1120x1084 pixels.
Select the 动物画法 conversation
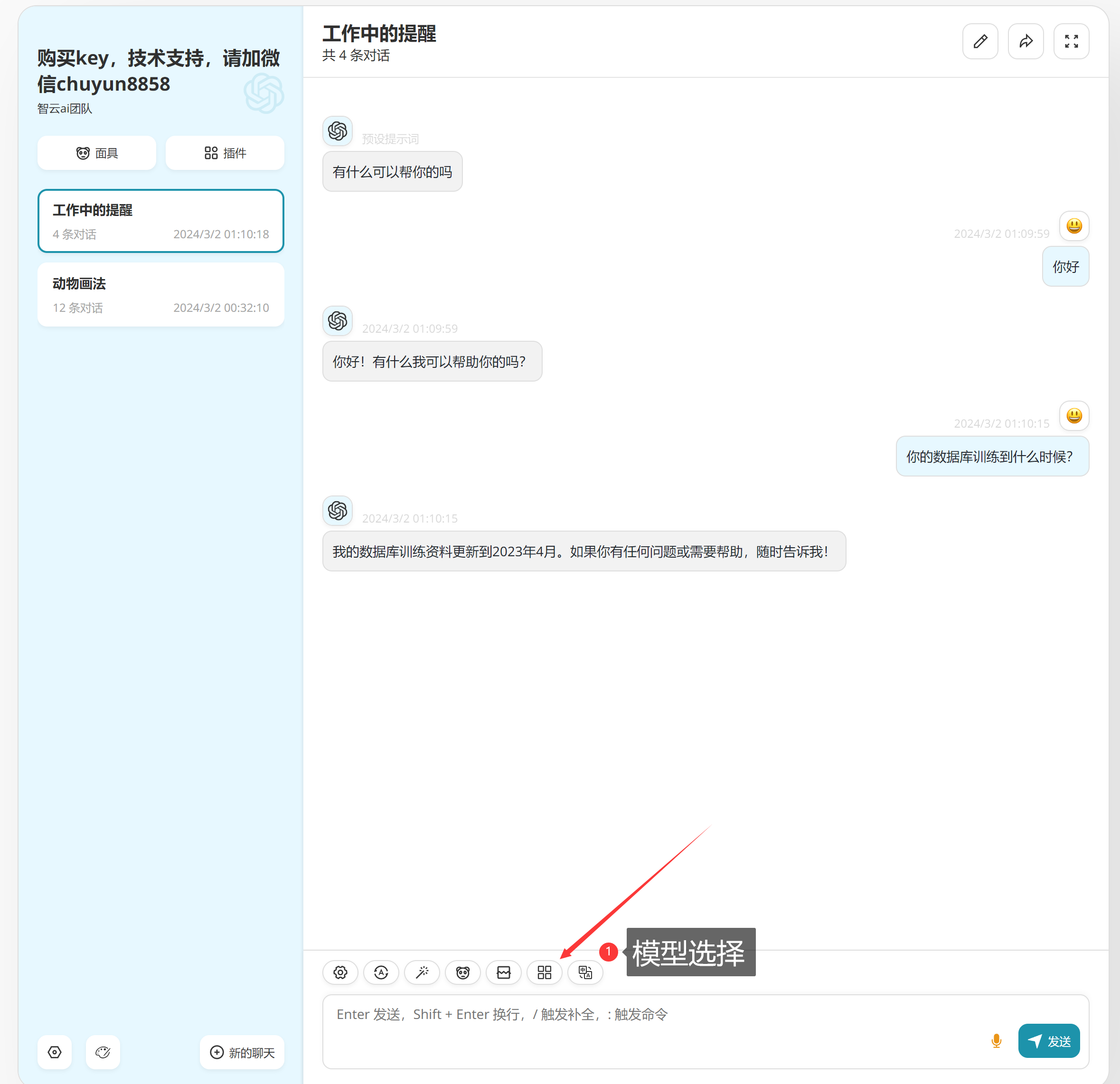(x=160, y=295)
